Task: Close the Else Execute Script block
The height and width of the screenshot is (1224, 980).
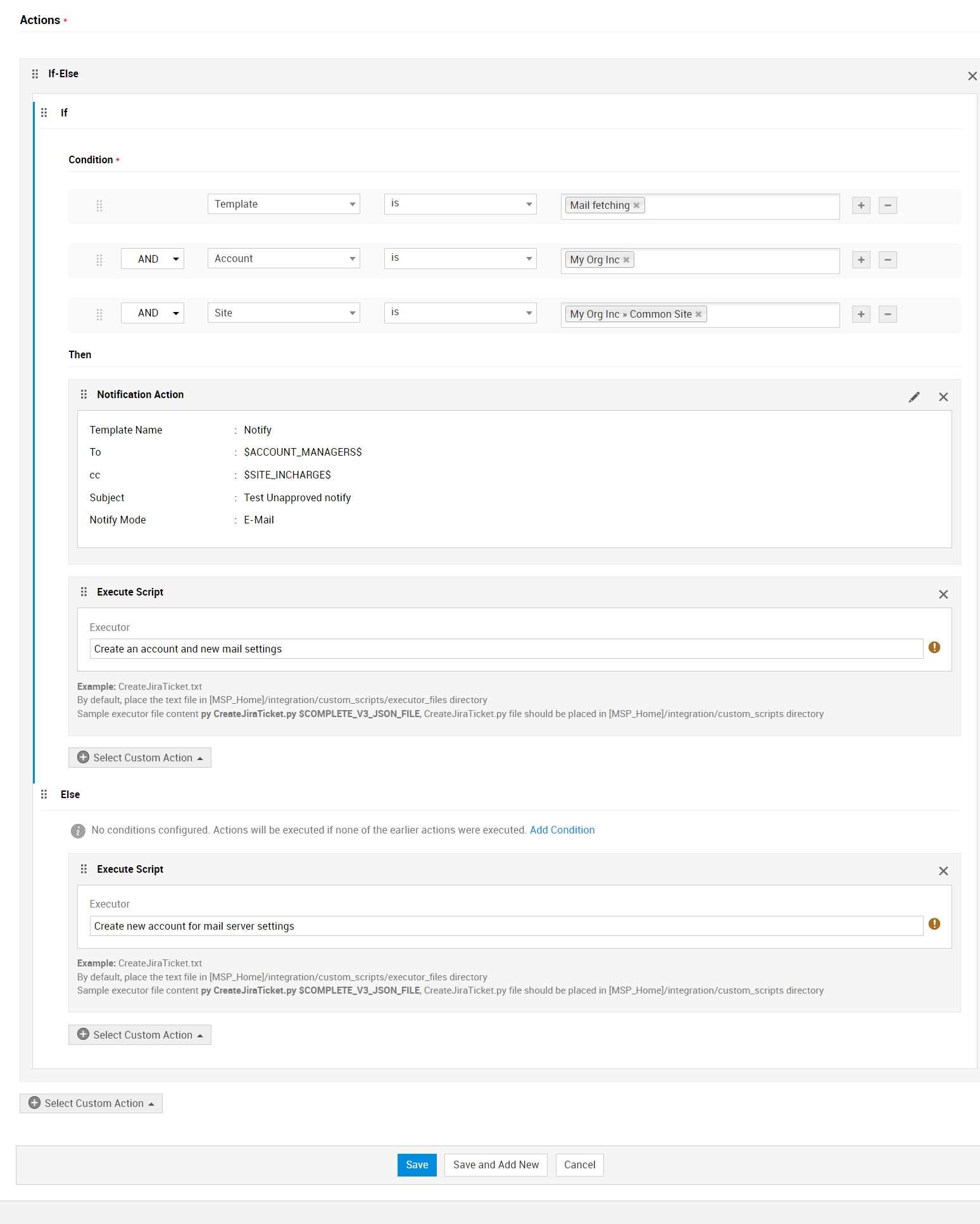Action: click(943, 871)
